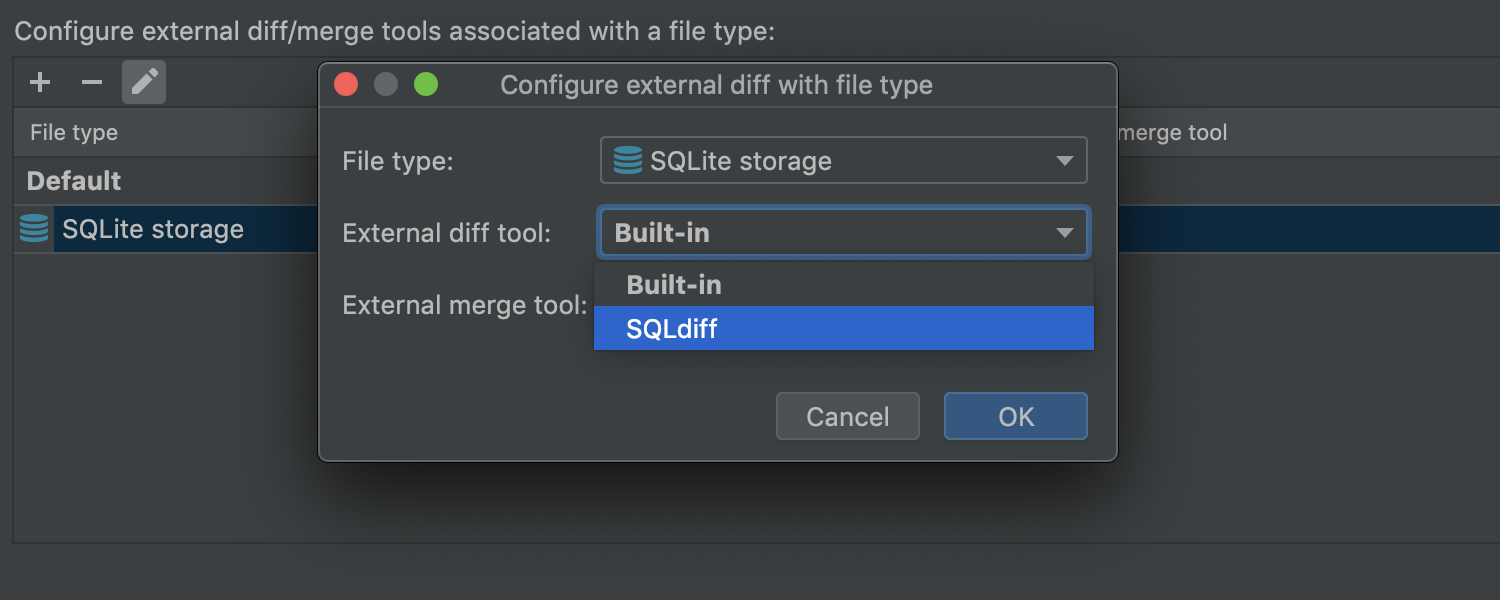Click the File type column header

click(74, 132)
